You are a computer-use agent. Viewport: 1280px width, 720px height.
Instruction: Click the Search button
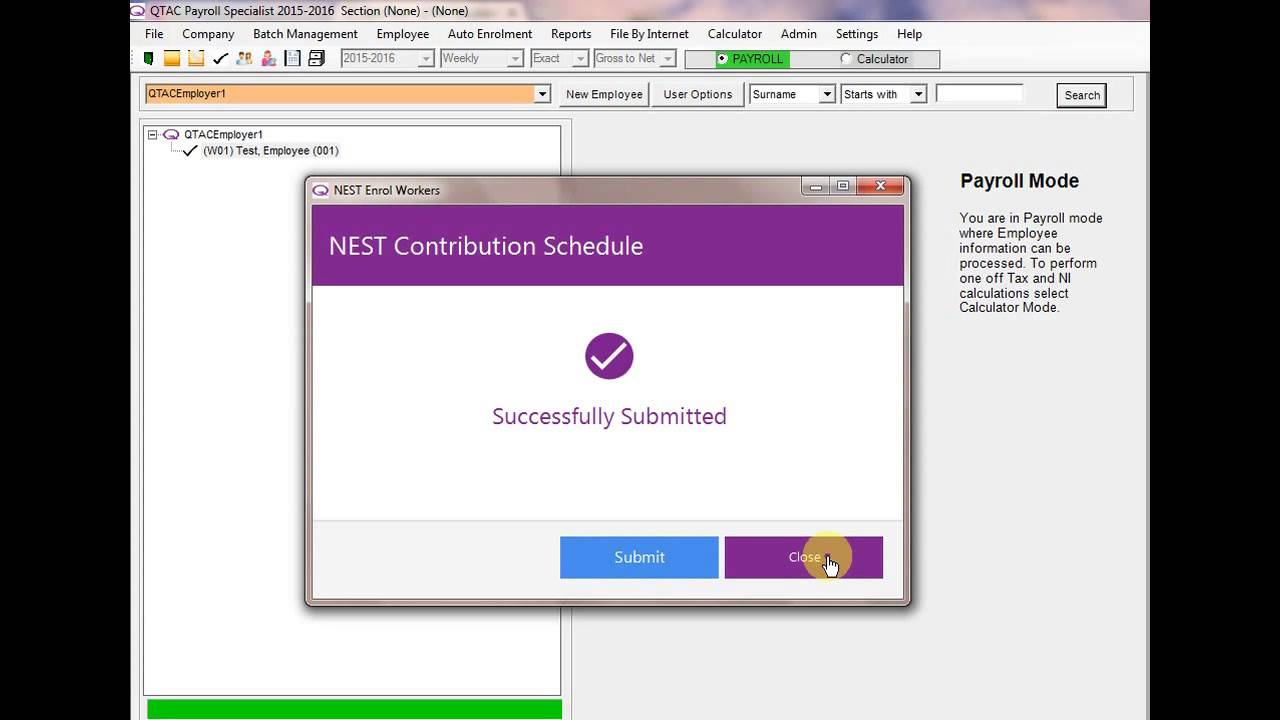[1082, 95]
